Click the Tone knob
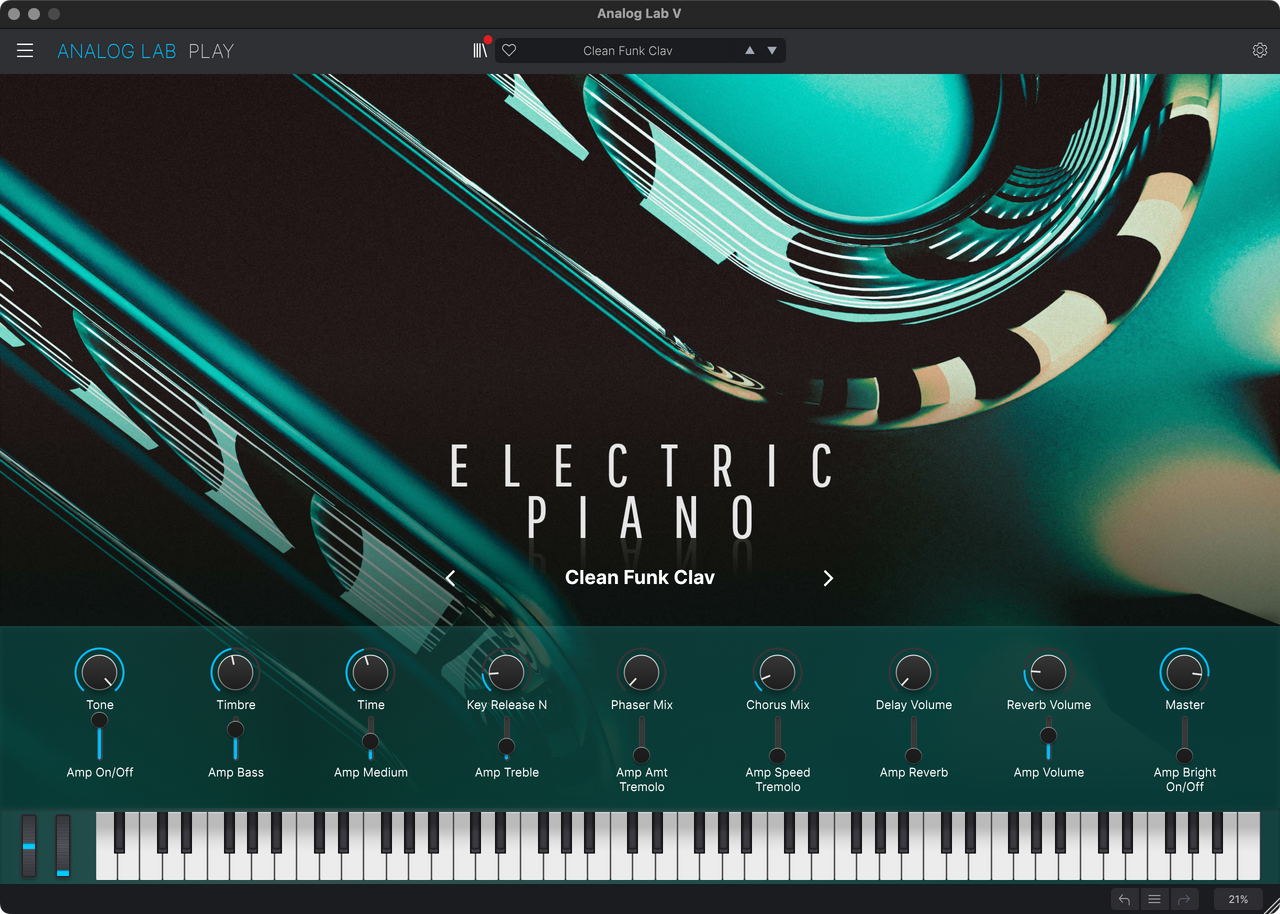 click(100, 673)
